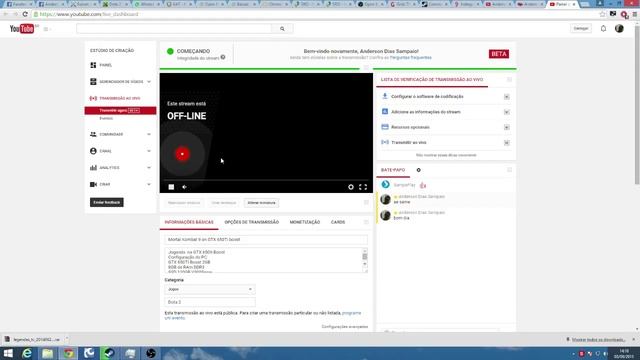The image size is (640, 360).
Task: Click the Recursos opcionais card icon
Action: click(384, 127)
